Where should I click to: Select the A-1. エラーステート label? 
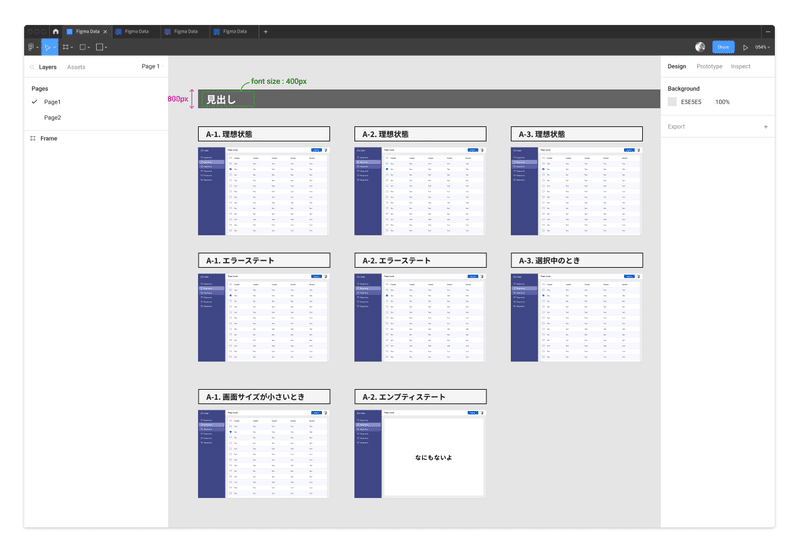point(264,260)
